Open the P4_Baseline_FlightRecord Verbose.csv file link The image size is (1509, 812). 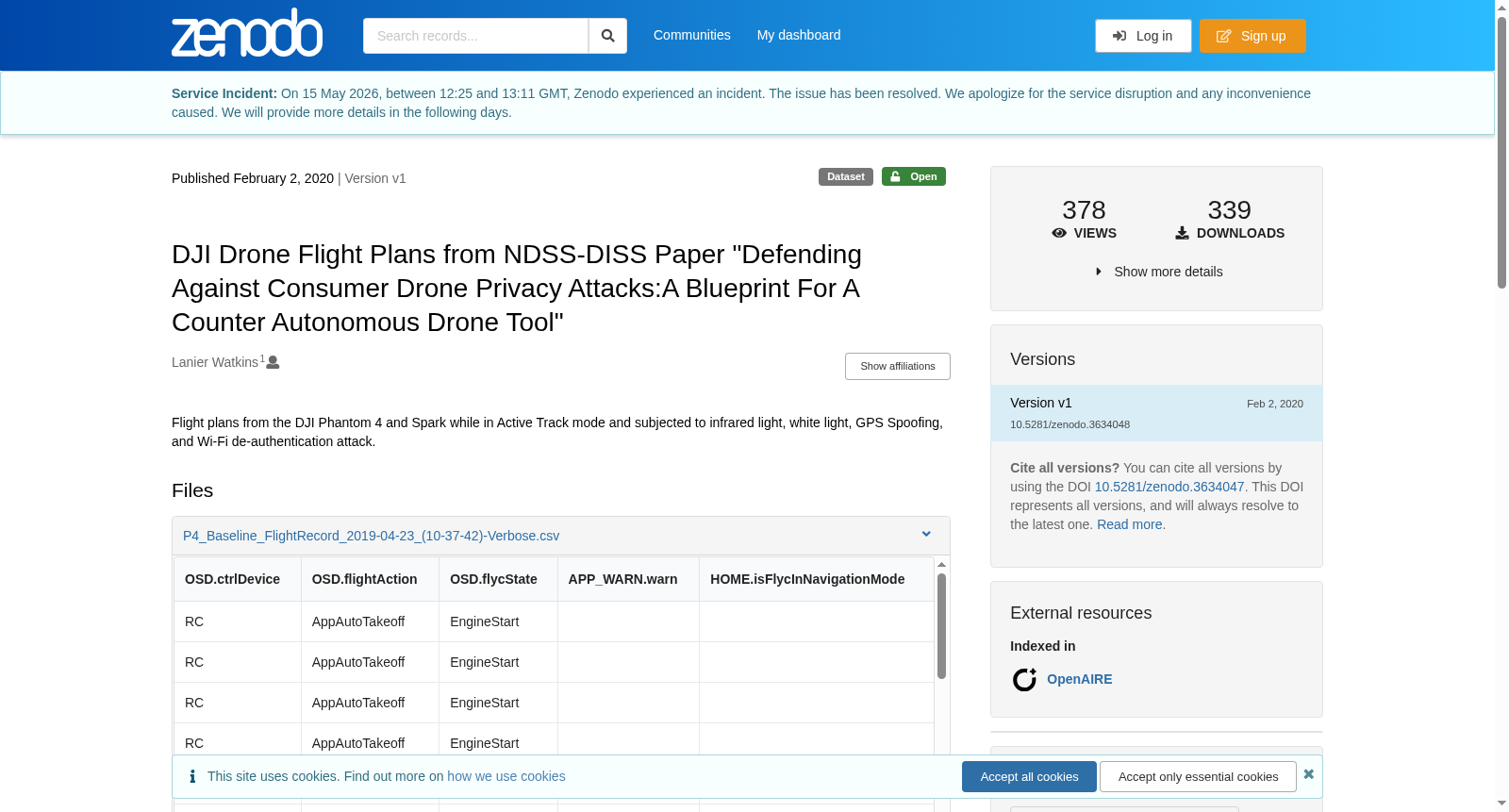[372, 536]
